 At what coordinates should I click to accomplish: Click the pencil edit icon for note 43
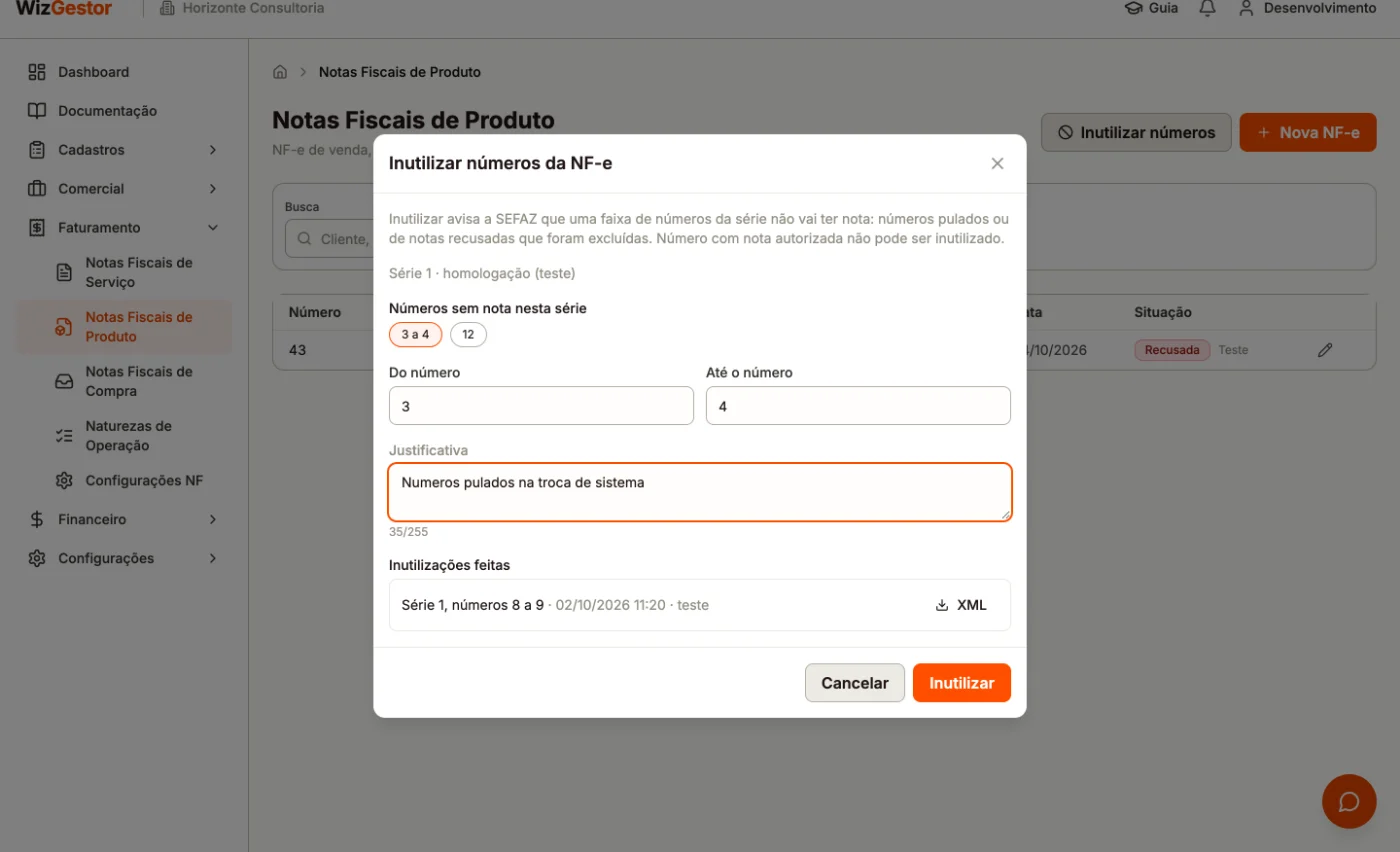(x=1325, y=350)
